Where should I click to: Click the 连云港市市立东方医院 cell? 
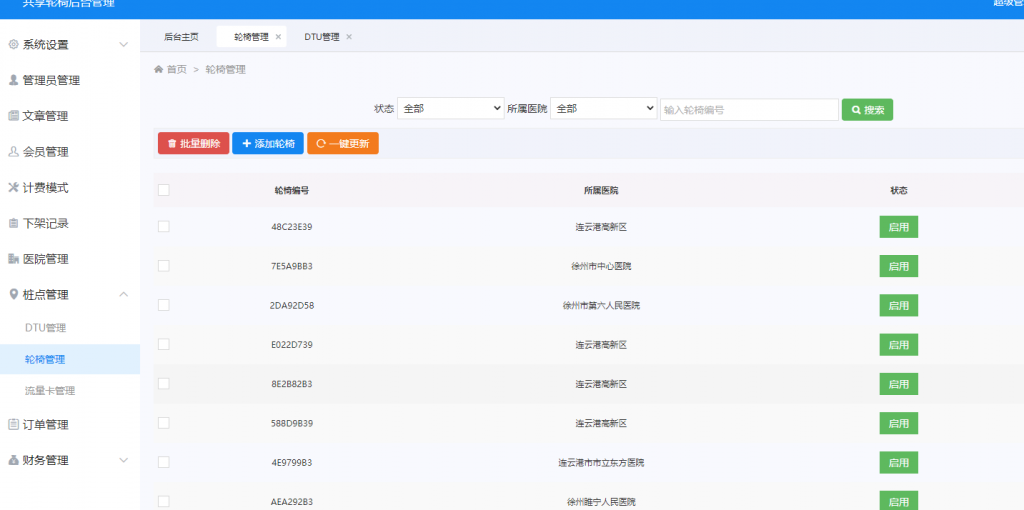click(x=601, y=462)
